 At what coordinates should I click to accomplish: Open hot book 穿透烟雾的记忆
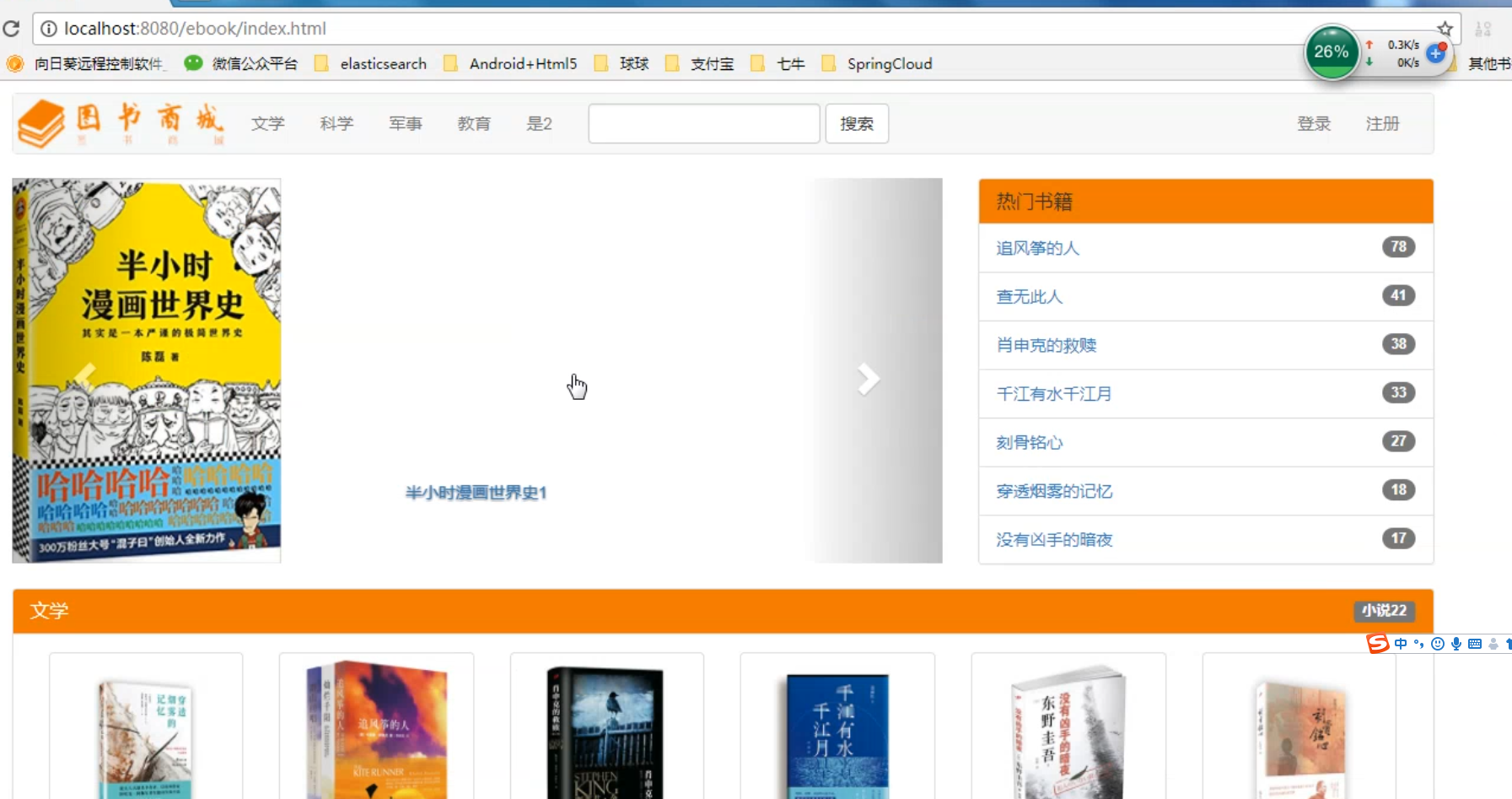tap(1054, 491)
